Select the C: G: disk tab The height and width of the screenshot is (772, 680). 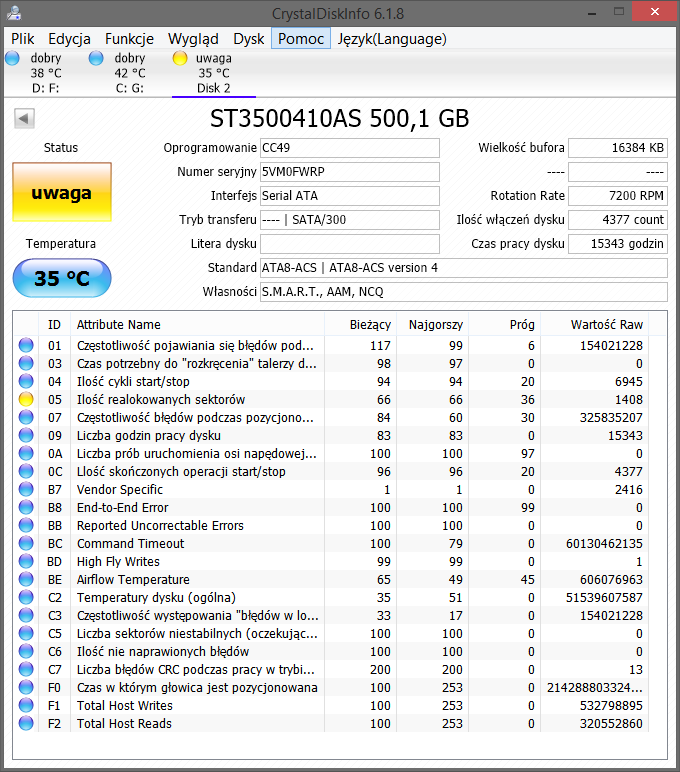(x=130, y=73)
